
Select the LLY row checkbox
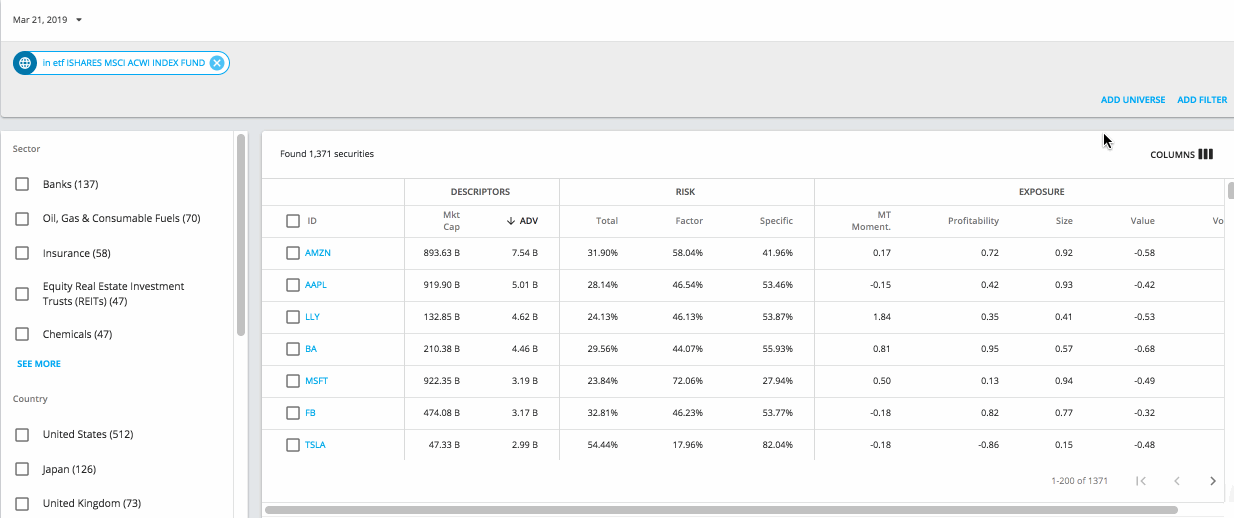coord(293,317)
